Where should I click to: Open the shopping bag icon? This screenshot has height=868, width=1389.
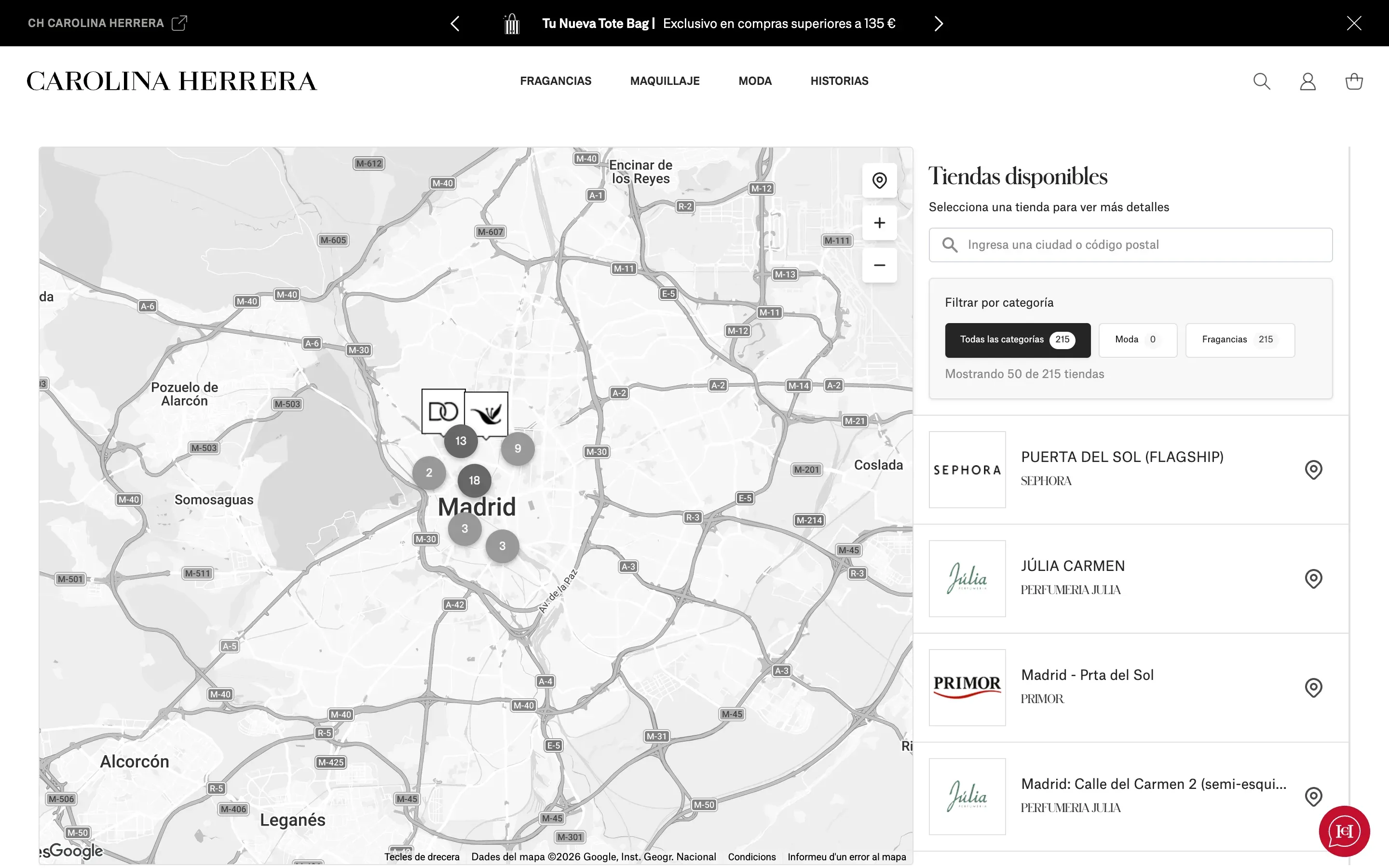1354,81
